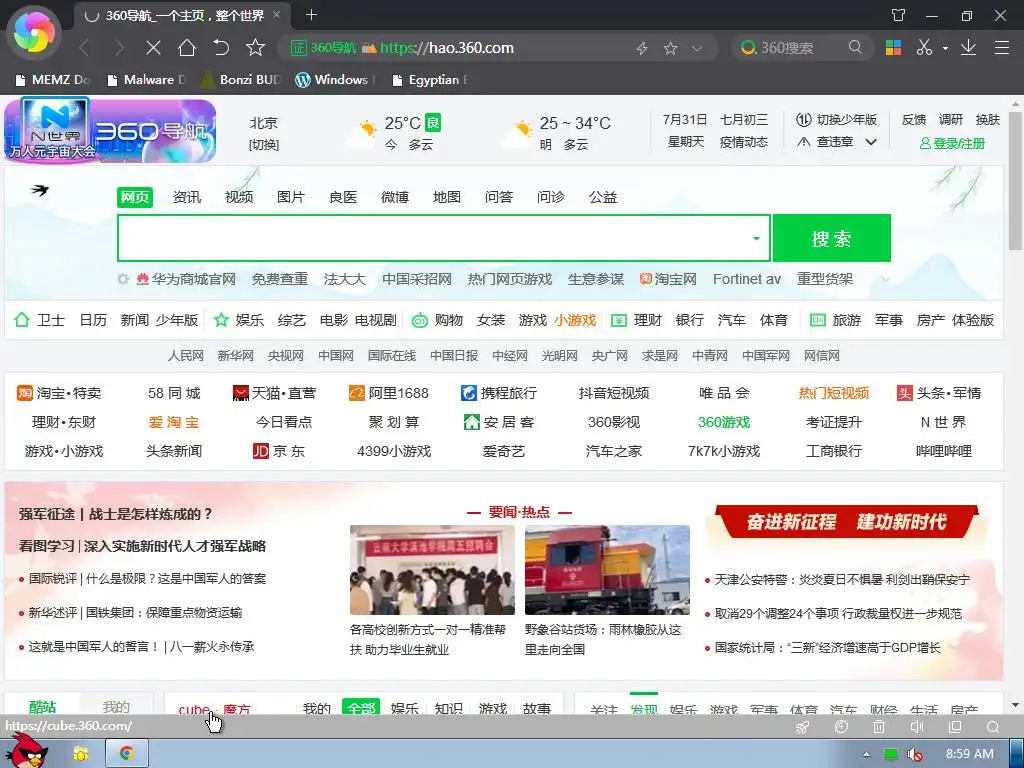
Task: Select the 地图 search tab
Action: coord(447,197)
